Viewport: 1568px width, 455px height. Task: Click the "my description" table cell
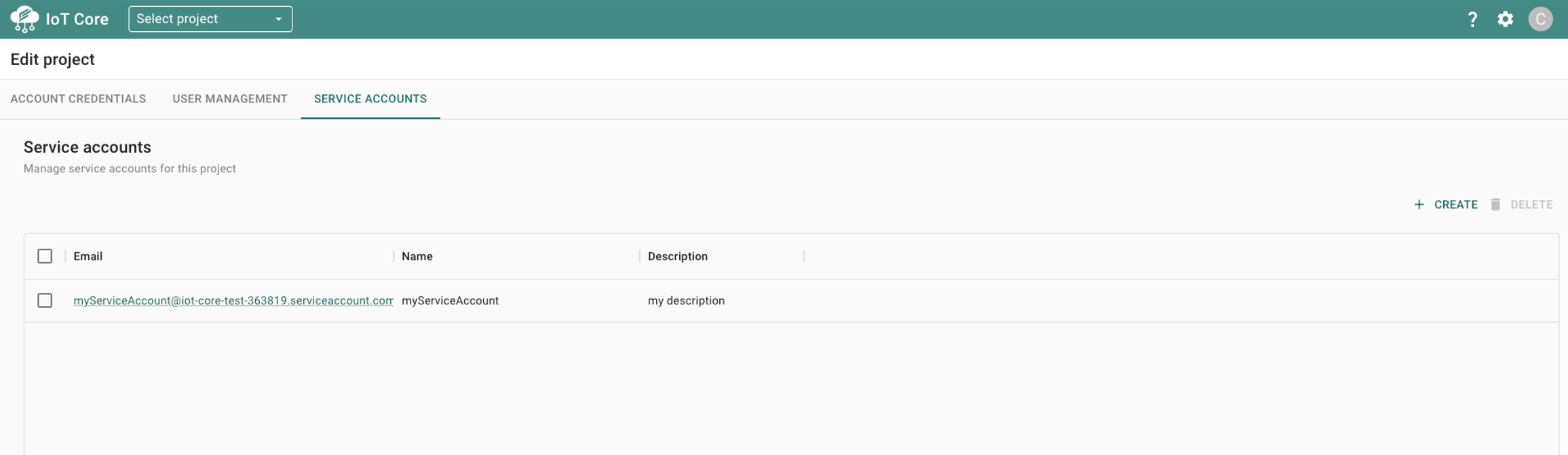point(686,300)
